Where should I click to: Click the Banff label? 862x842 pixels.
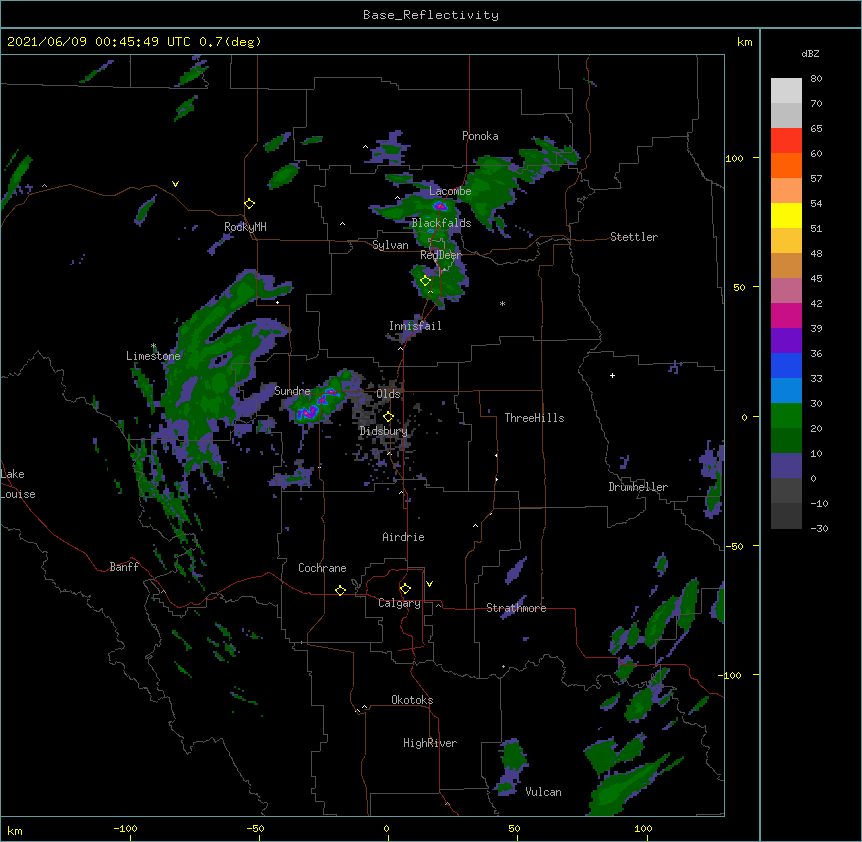click(x=124, y=567)
